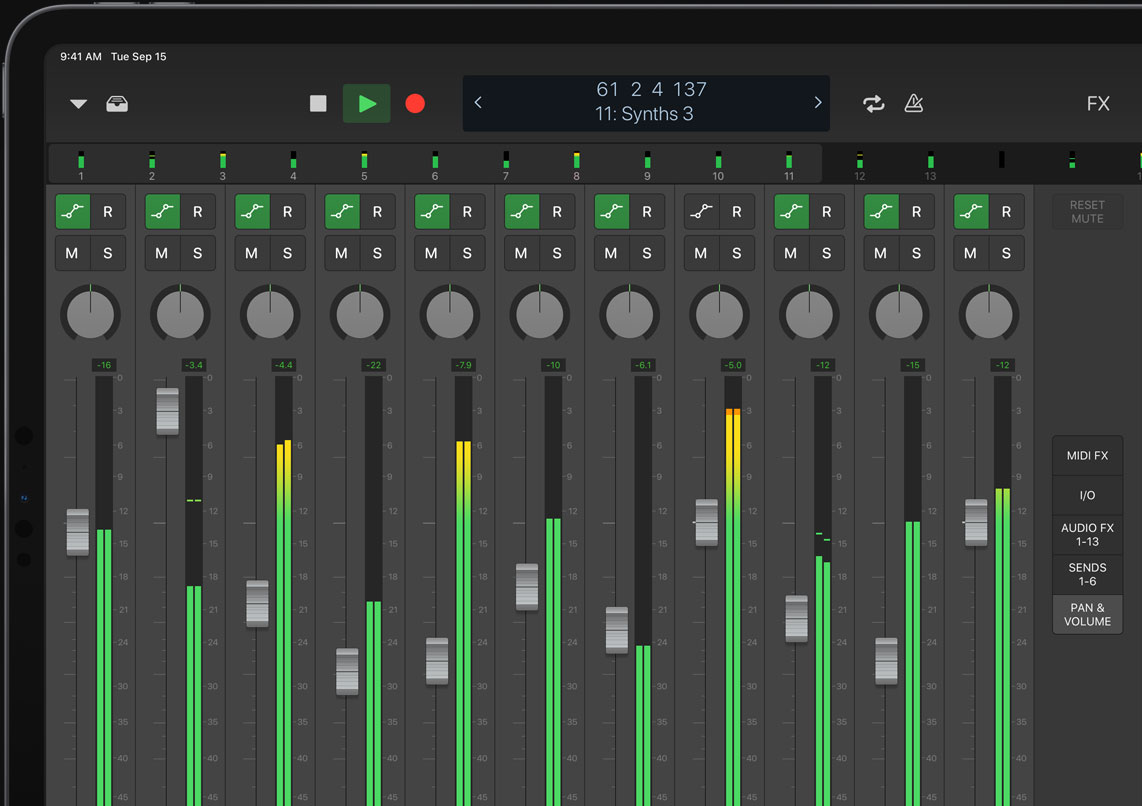Select the Pan & Volume view
Viewport: 1142px width, 806px height.
1087,615
